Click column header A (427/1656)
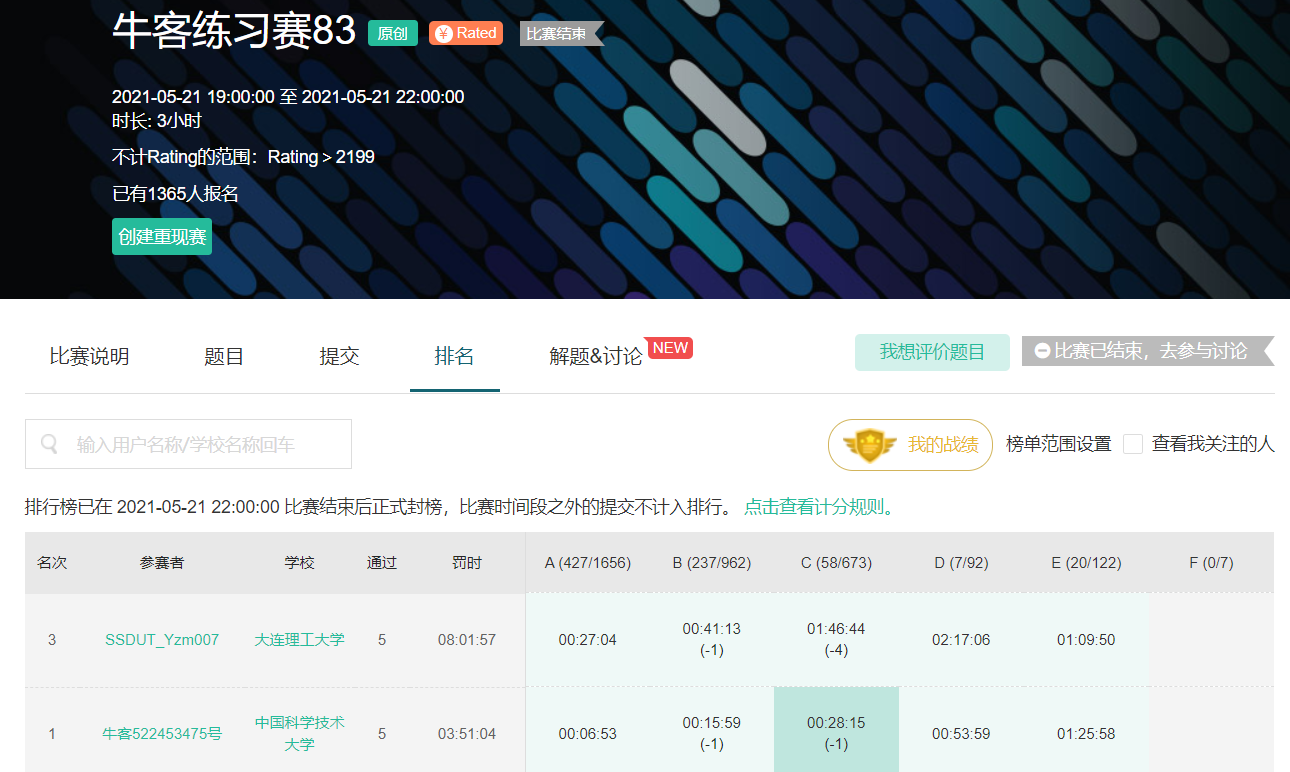Viewport: 1290px width, 772px height. coord(588,563)
